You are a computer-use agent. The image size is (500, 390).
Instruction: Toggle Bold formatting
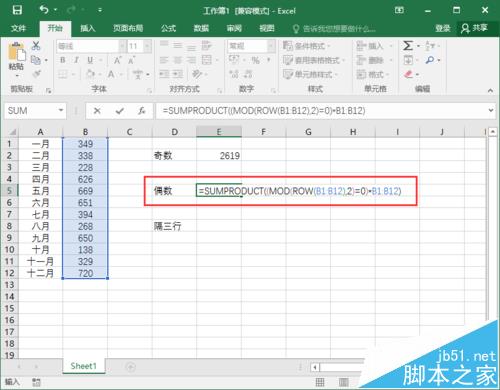[x=63, y=60]
